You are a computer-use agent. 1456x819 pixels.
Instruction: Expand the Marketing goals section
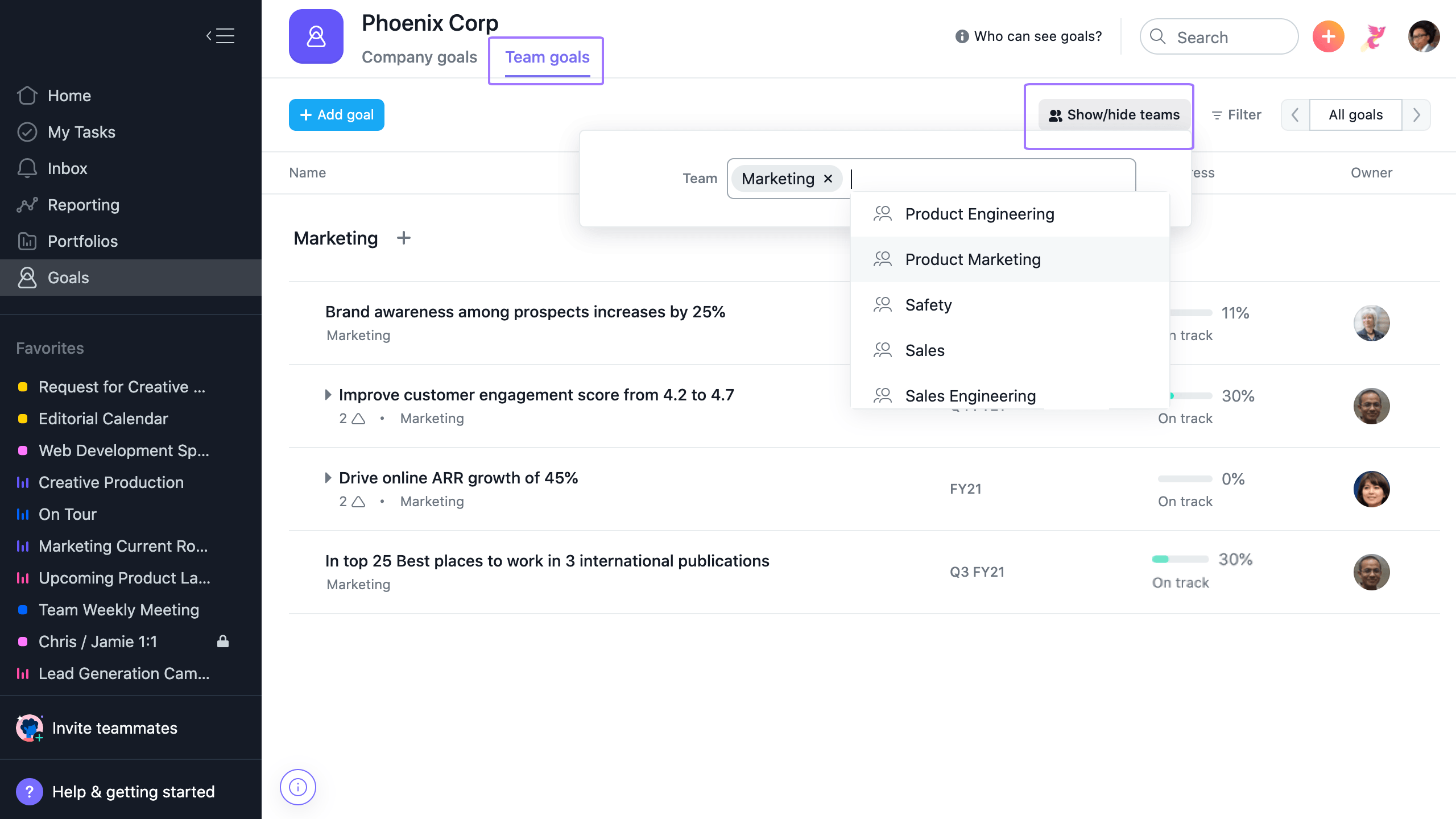coord(335,237)
